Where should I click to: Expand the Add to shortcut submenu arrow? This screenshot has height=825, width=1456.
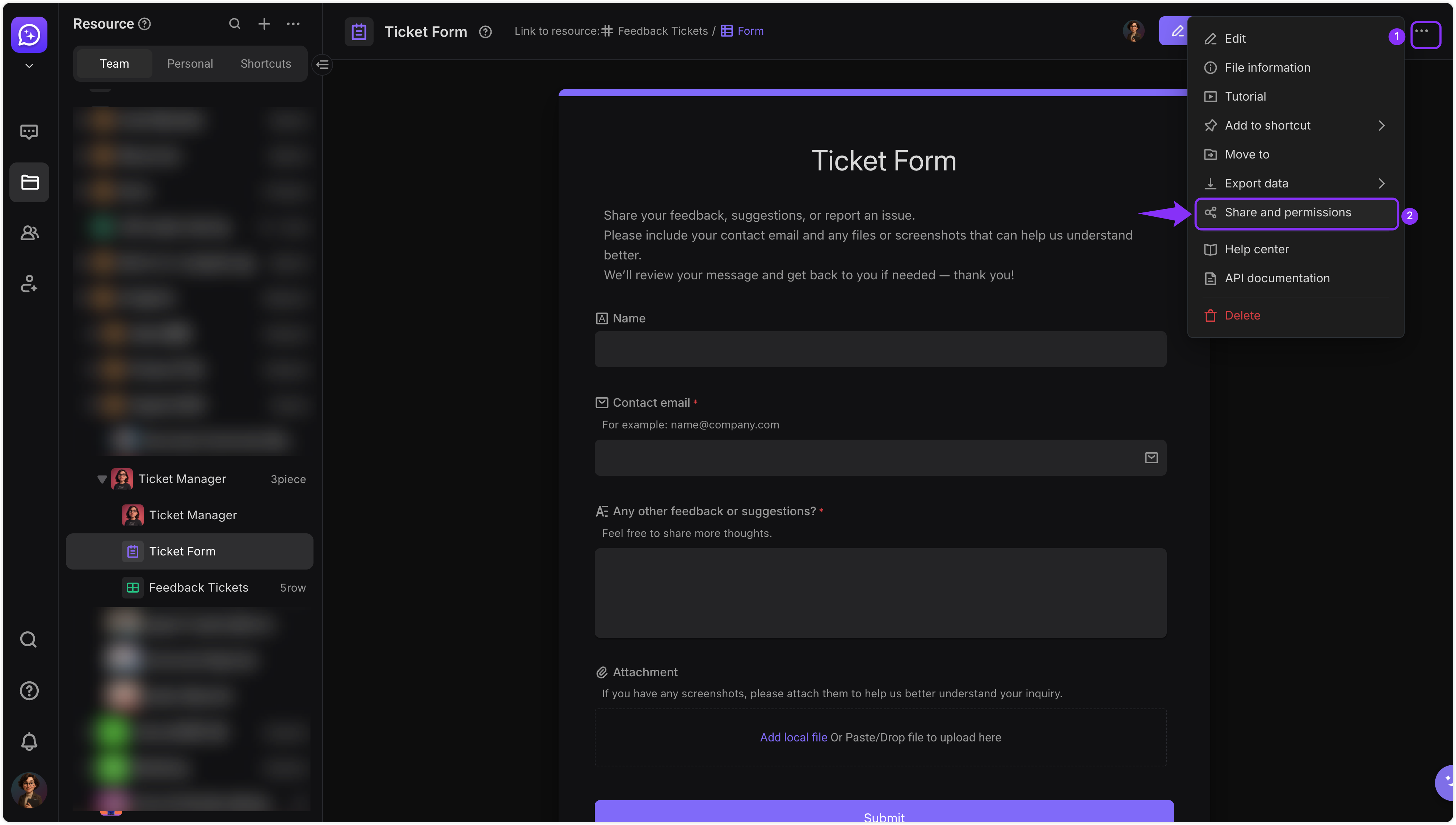1381,126
